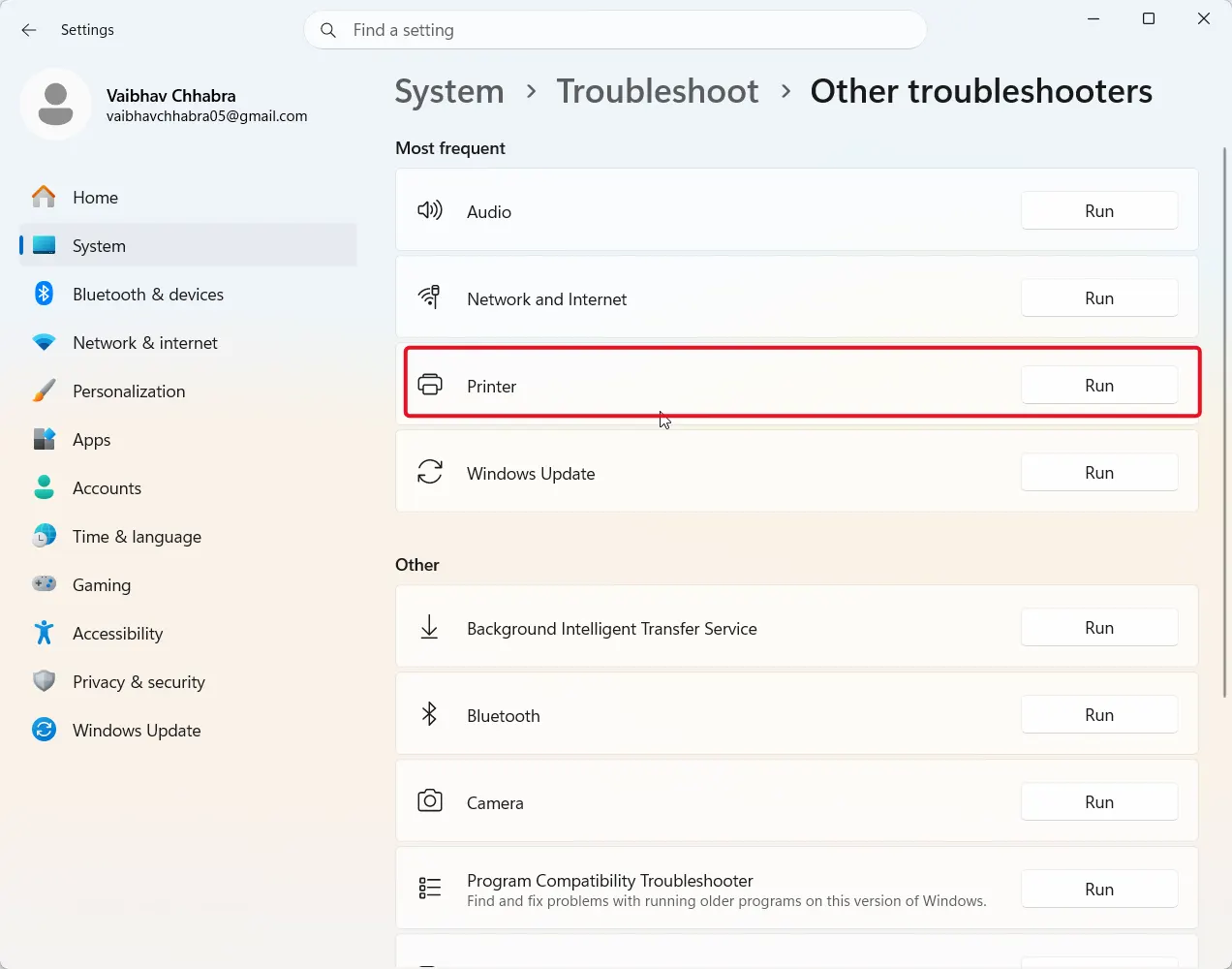Run the Bluetooth troubleshooter
The height and width of the screenshot is (969, 1232).
coord(1099,714)
